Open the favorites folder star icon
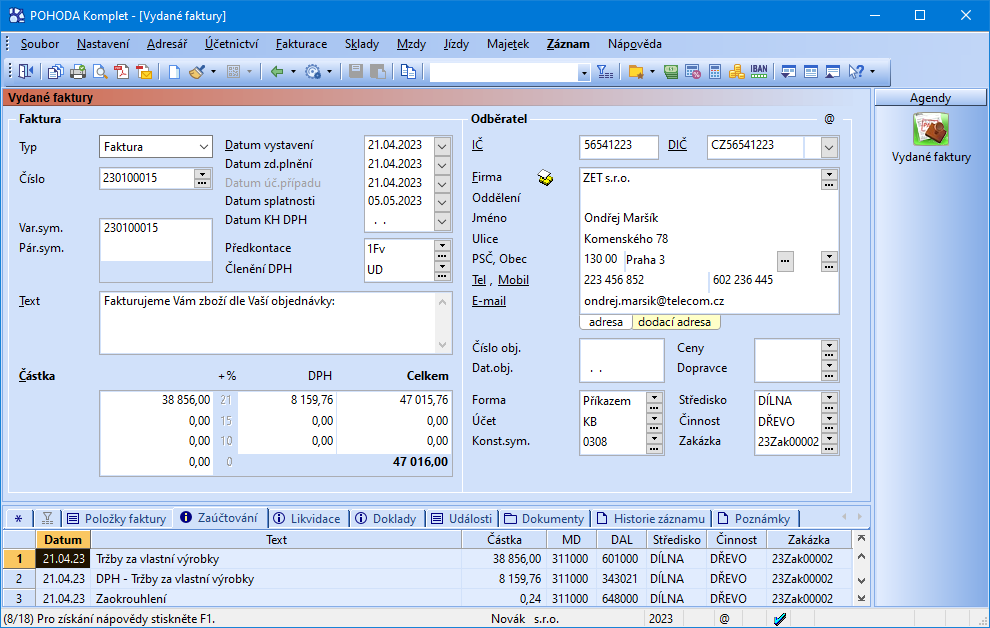This screenshot has height=628, width=990. pos(636,72)
